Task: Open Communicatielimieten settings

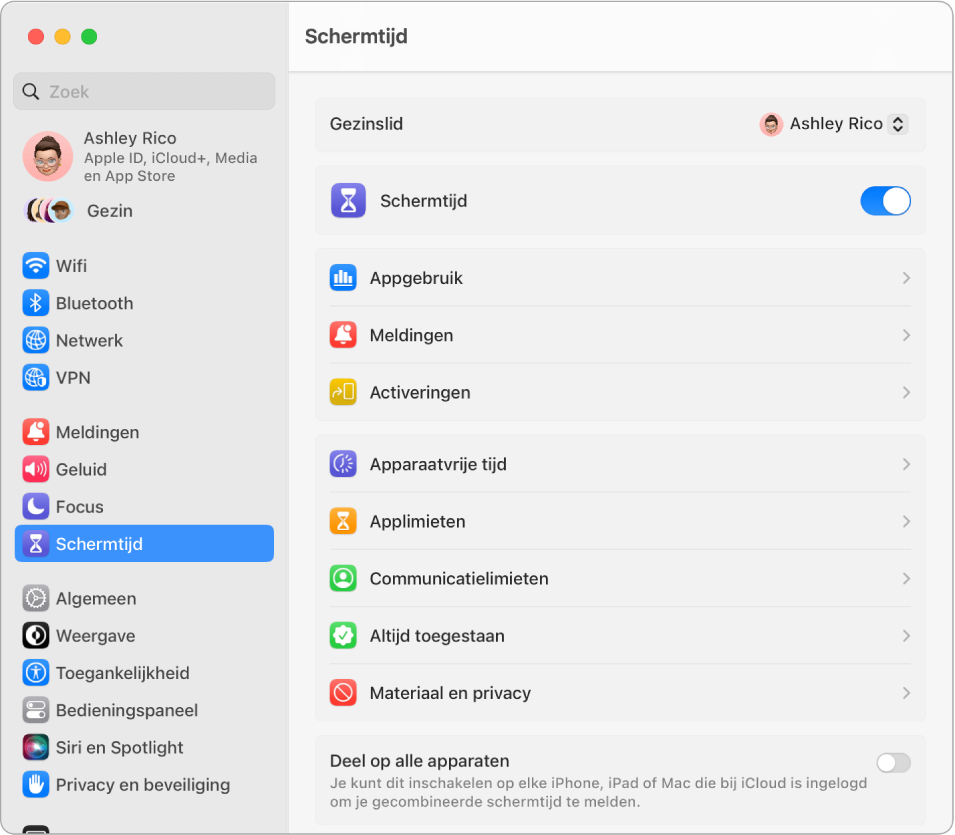Action: click(620, 578)
